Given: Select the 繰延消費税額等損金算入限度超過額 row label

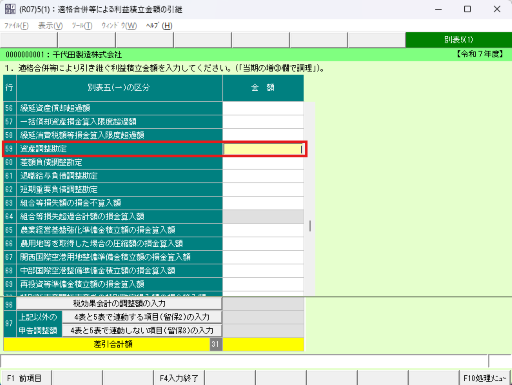Looking at the screenshot, I should coord(119,135).
